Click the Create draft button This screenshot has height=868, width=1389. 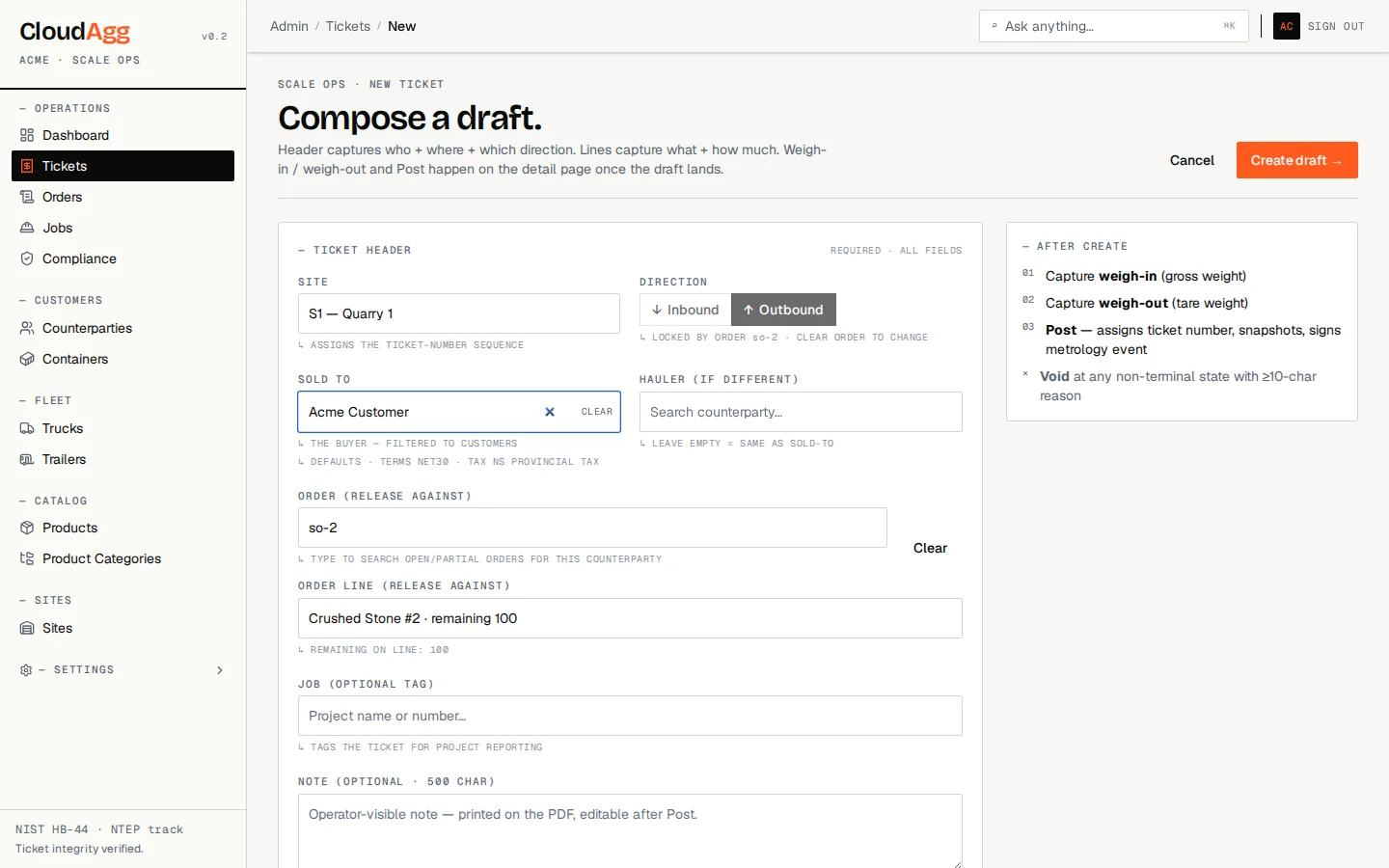point(1297,160)
